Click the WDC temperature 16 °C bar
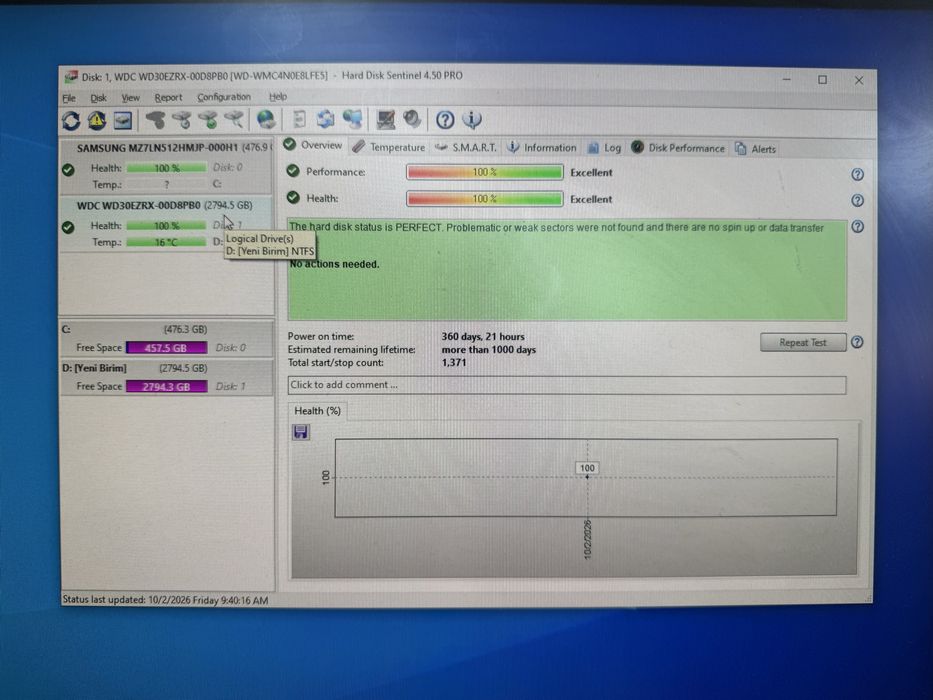 (x=167, y=242)
